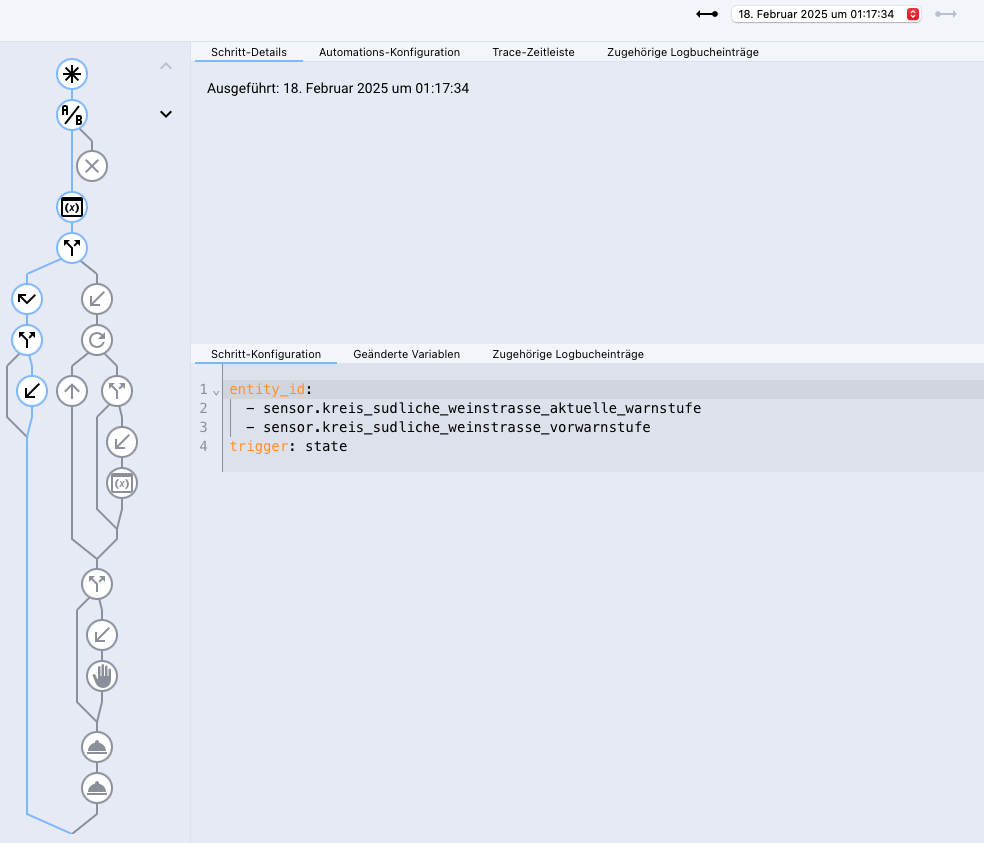Click the trigger: state line in the code editor
Image resolution: width=984 pixels, height=843 pixels.
pos(288,446)
